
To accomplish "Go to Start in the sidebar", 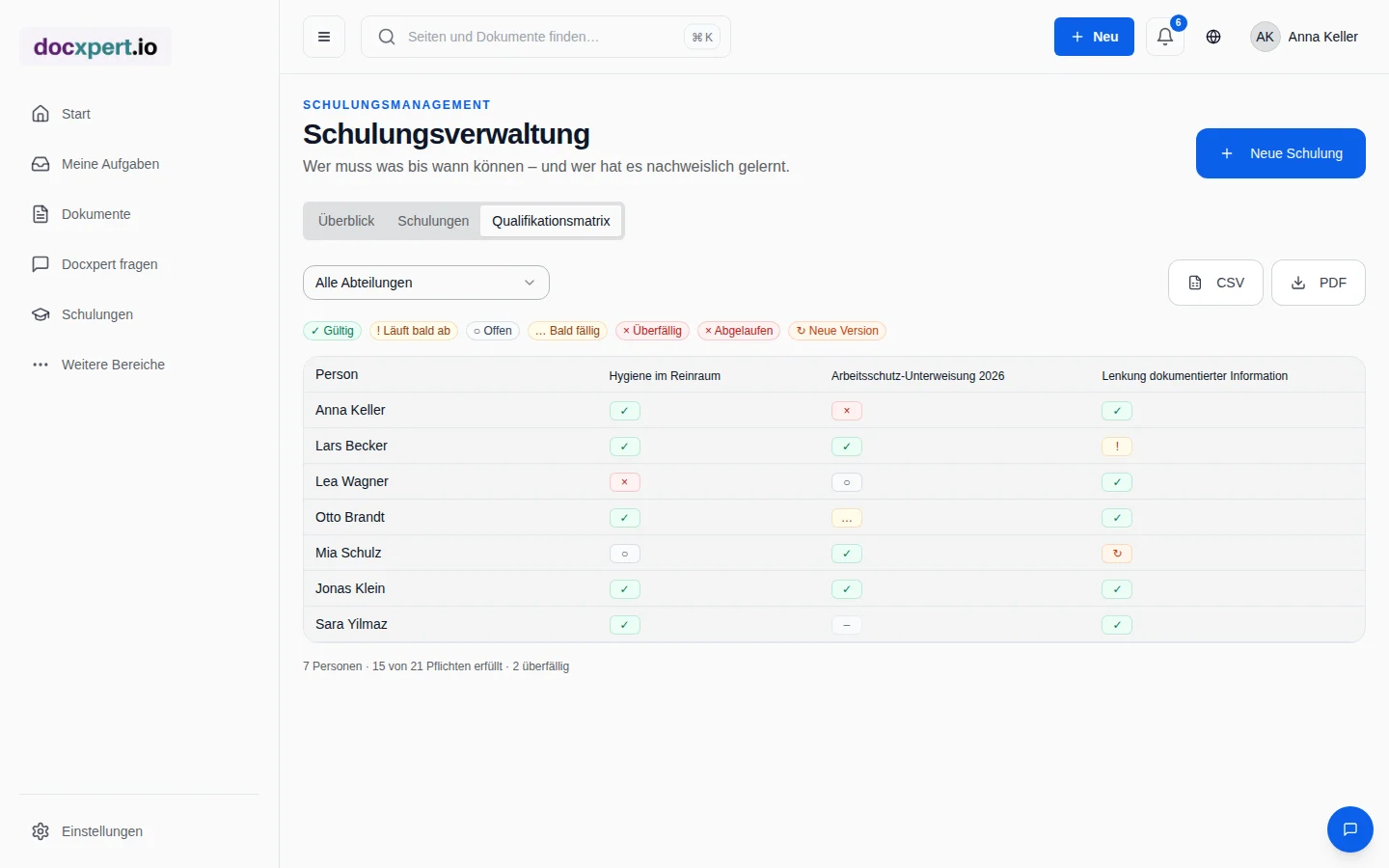I will click(139, 114).
